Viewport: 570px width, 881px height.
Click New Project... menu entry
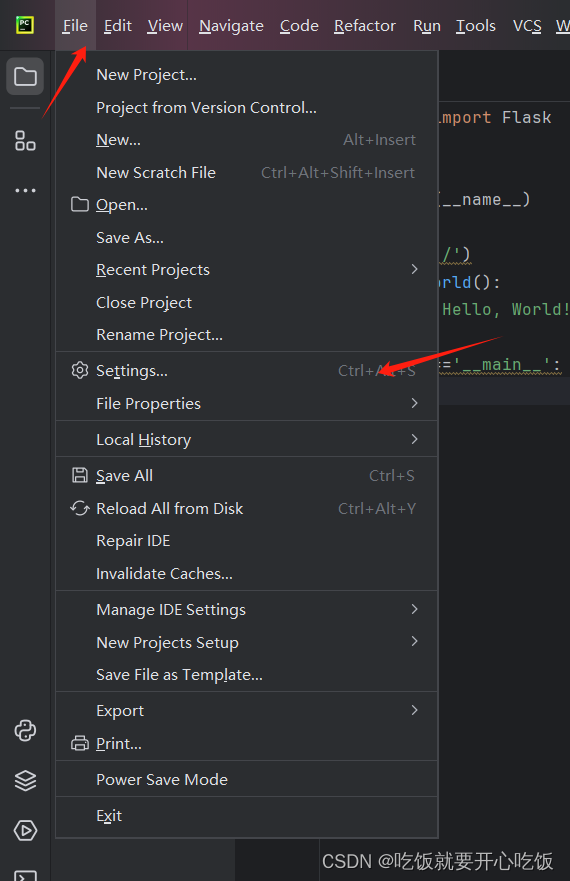pyautogui.click(x=247, y=75)
